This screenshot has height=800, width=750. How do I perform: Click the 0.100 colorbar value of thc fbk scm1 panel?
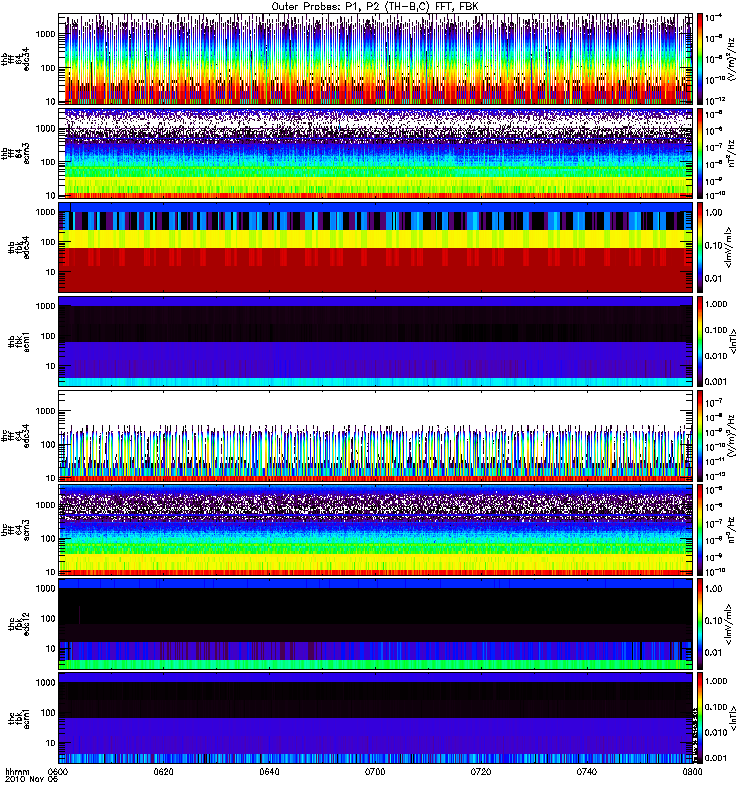(716, 707)
